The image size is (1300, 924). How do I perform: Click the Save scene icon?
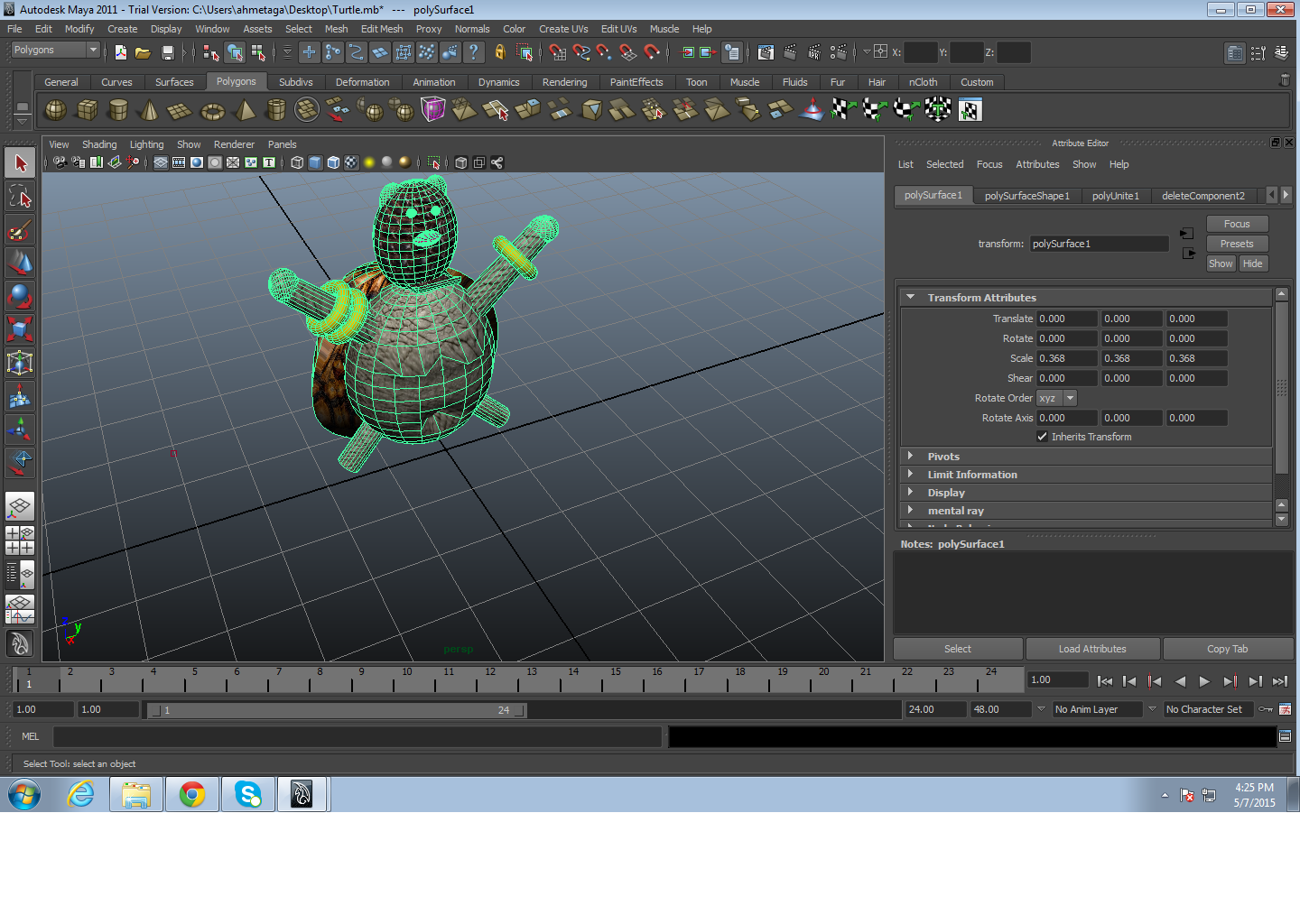tap(167, 53)
